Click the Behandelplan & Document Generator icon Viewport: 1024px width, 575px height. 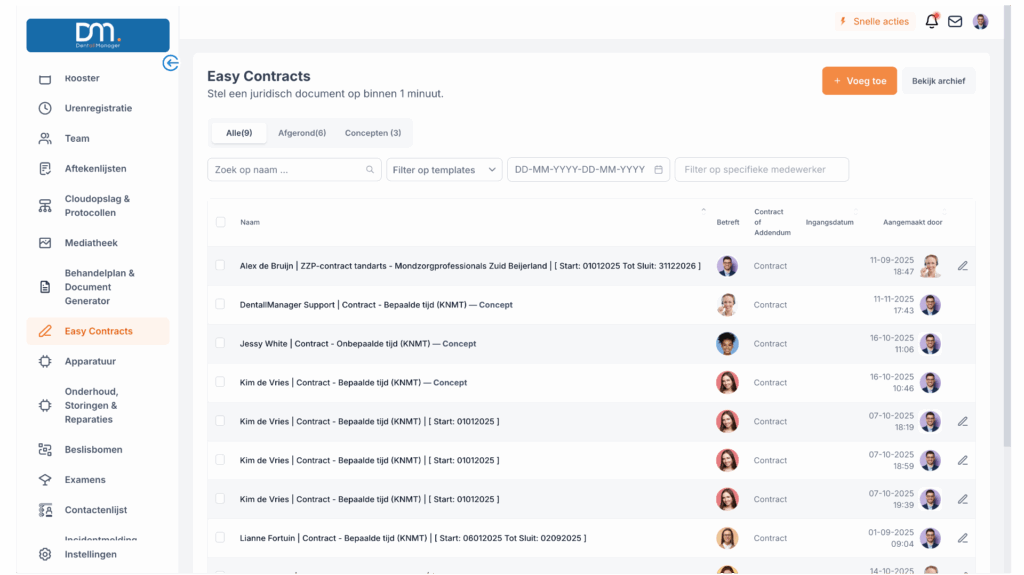point(45,287)
